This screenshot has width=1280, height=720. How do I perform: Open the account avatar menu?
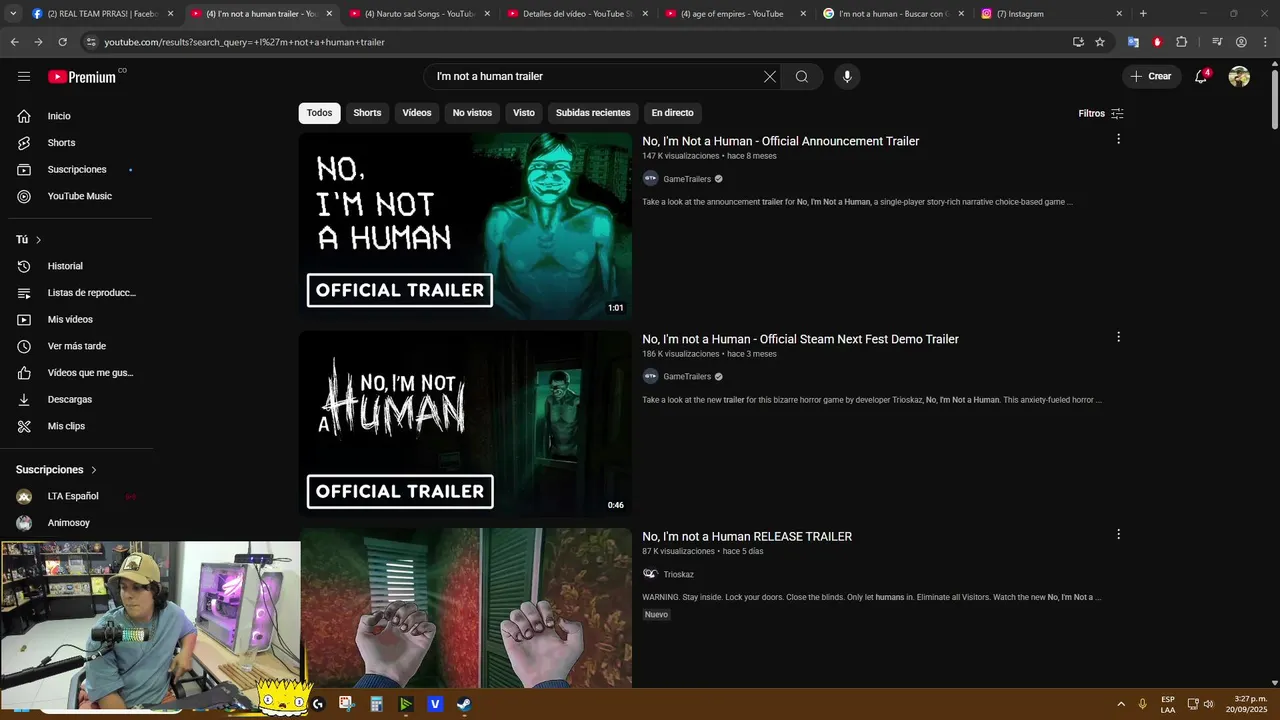coord(1239,77)
